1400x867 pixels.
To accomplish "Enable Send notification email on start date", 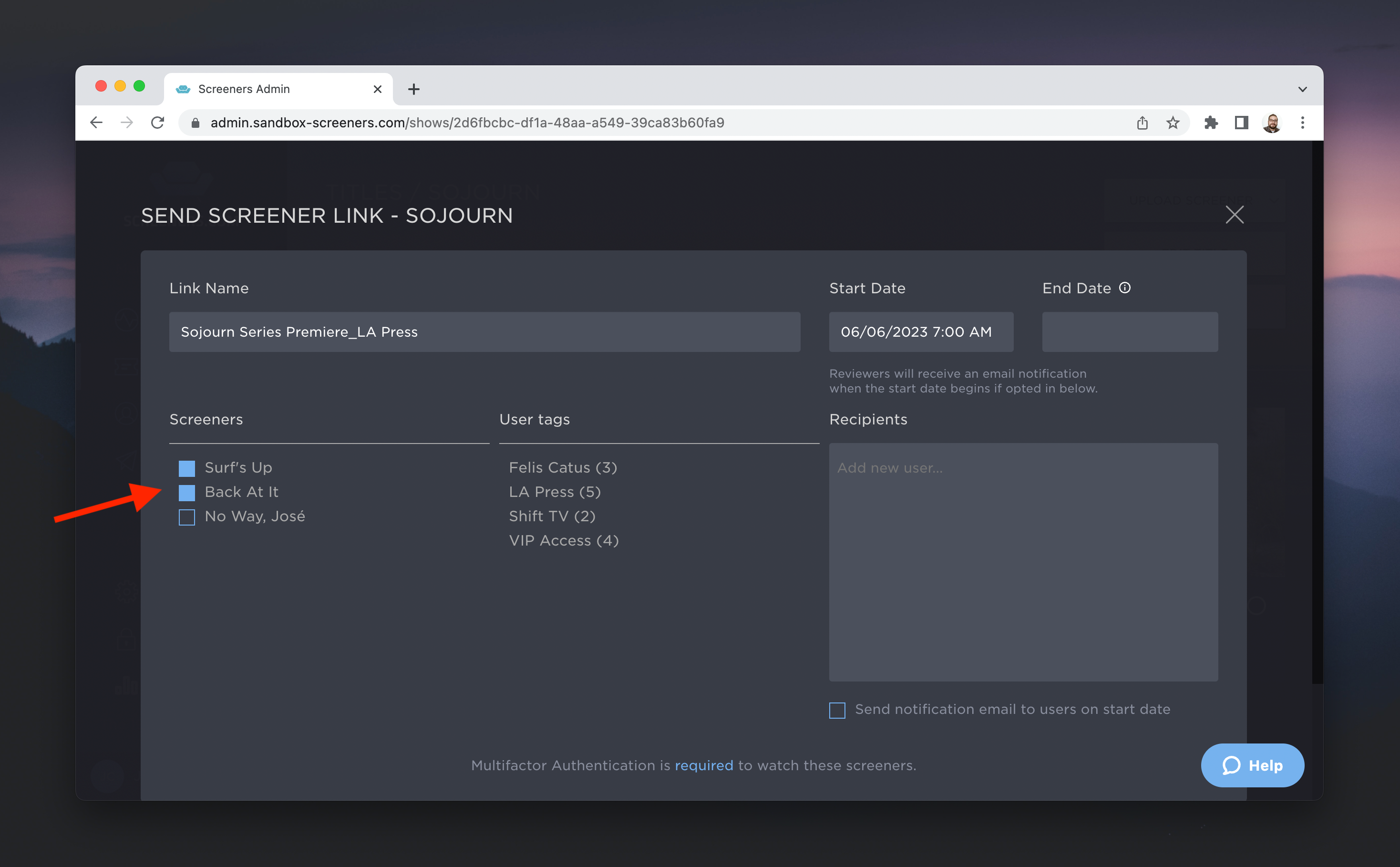I will tap(837, 711).
